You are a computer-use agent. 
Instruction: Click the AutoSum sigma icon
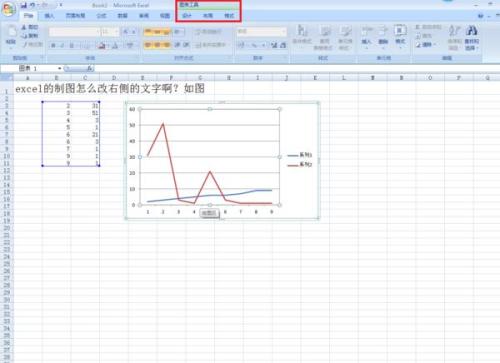coord(418,27)
